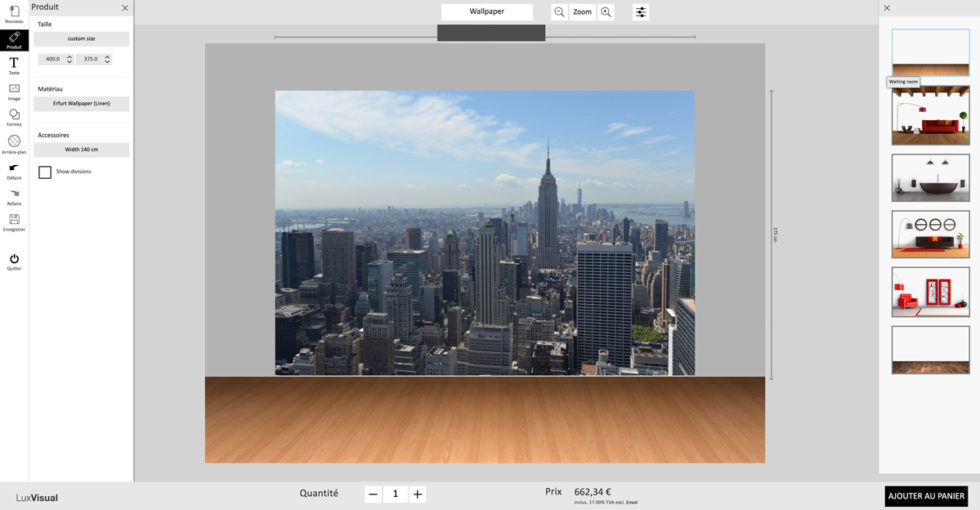Click the Nouveau new document icon
This screenshot has width=980, height=510.
14,12
